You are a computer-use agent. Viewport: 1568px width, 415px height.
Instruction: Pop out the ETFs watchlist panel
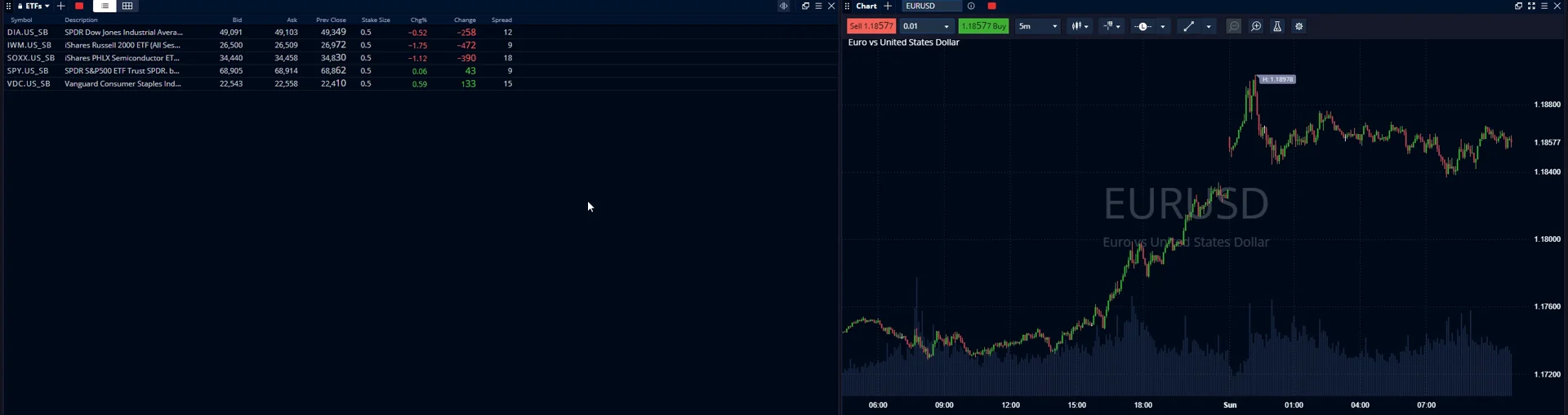click(805, 6)
